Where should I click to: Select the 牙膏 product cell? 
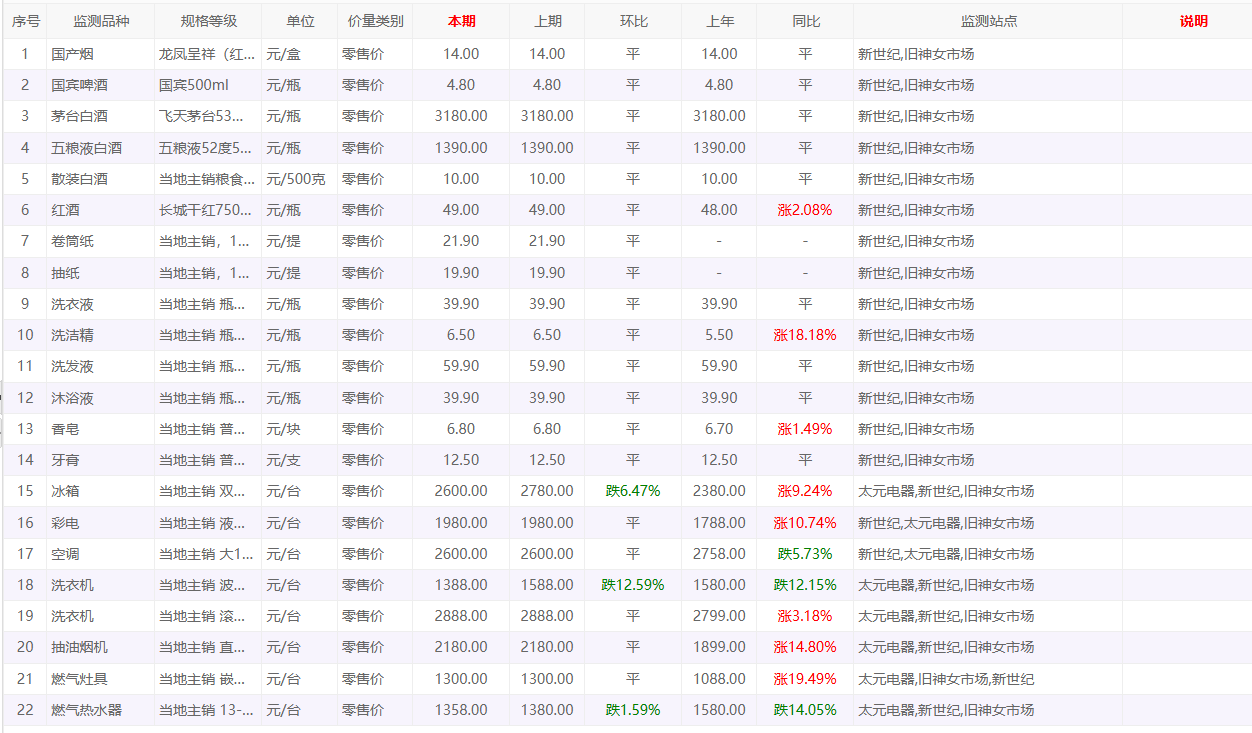click(x=101, y=460)
